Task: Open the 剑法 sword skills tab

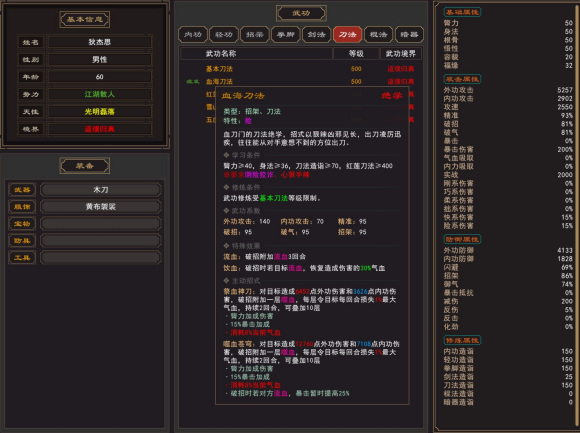Action: [316, 35]
